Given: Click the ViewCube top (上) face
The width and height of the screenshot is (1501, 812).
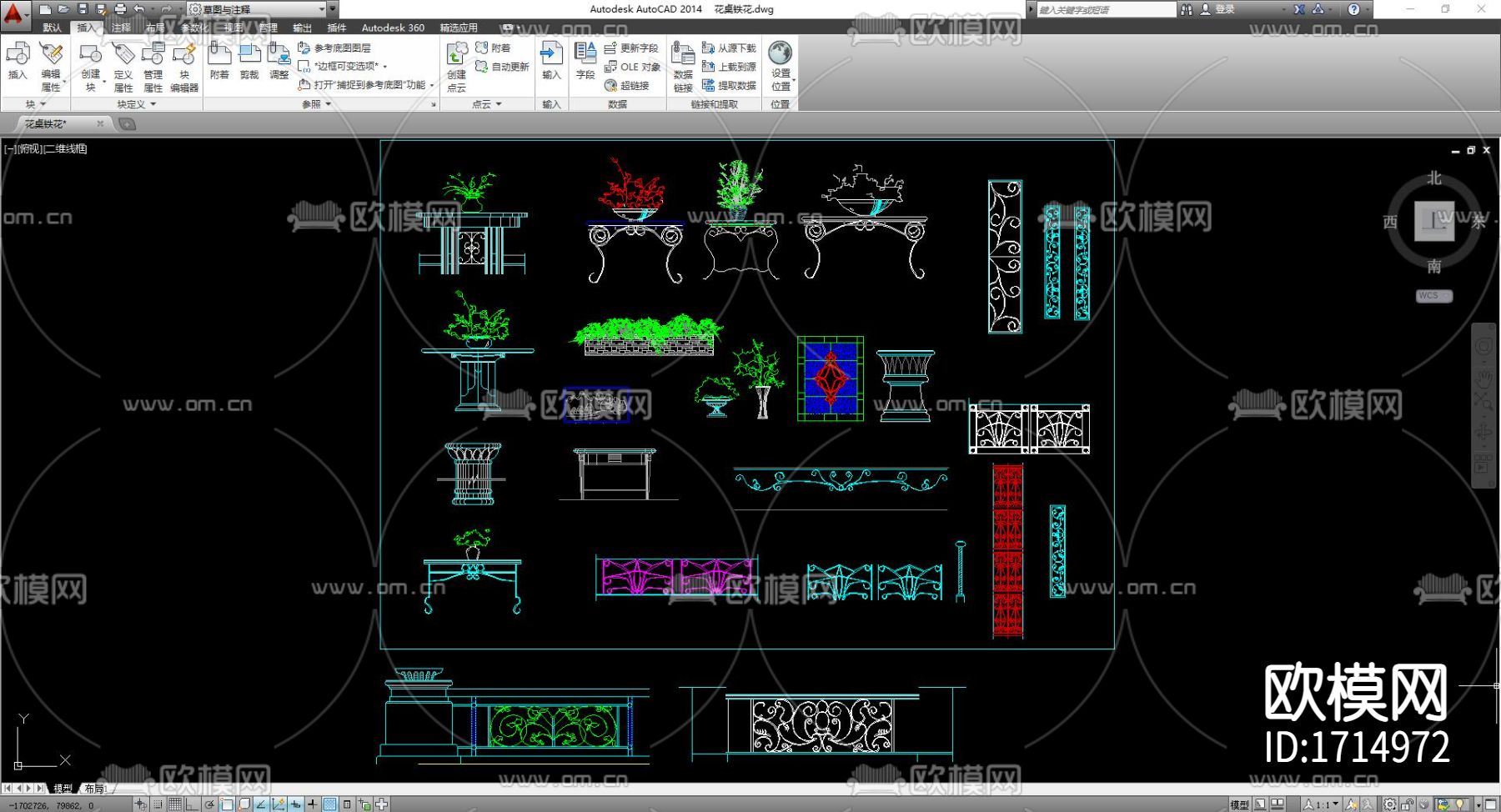Looking at the screenshot, I should click(x=1434, y=221).
